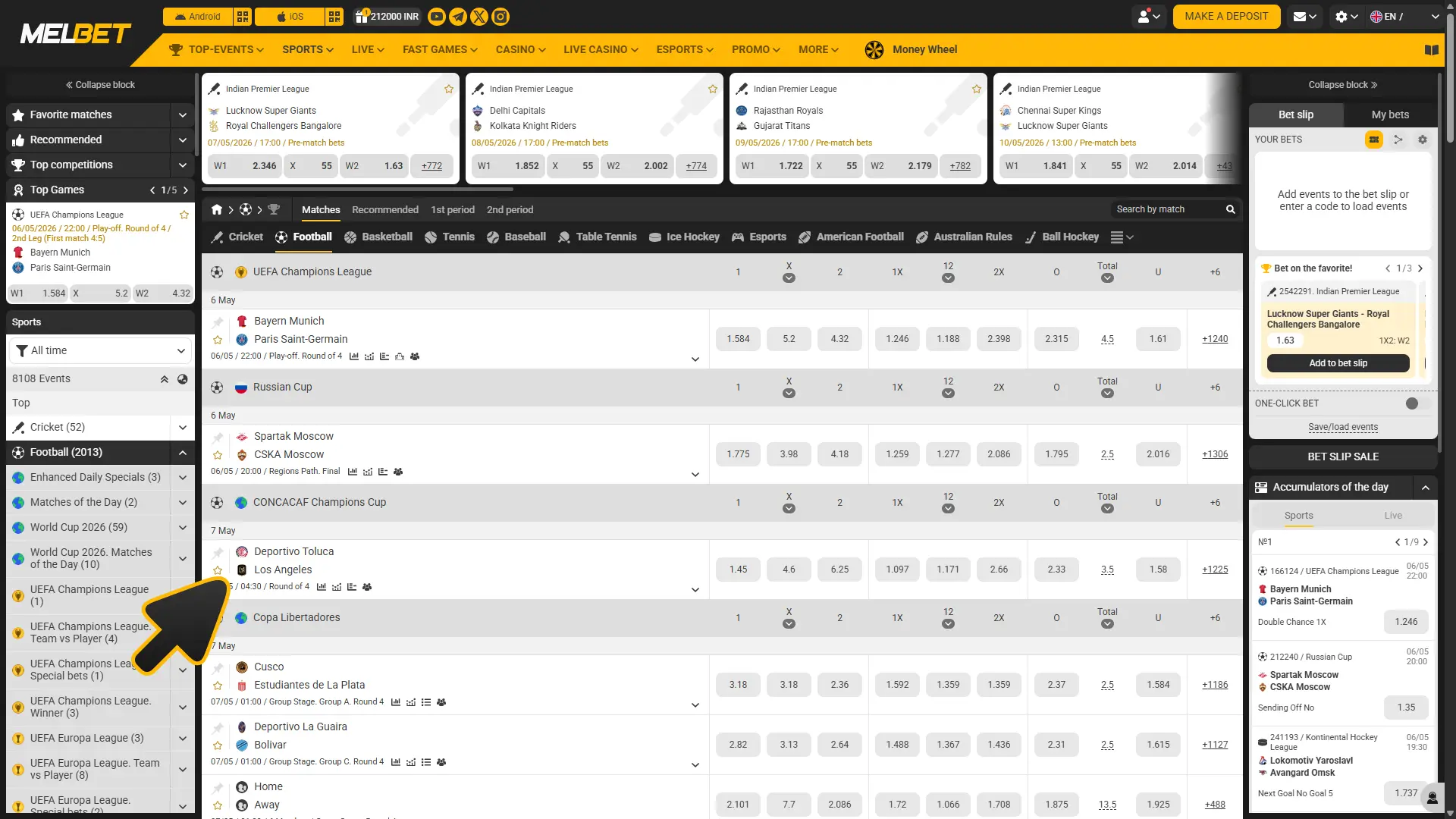Image resolution: width=1456 pixels, height=819 pixels.
Task: Open the Telegram social icon
Action: [458, 17]
